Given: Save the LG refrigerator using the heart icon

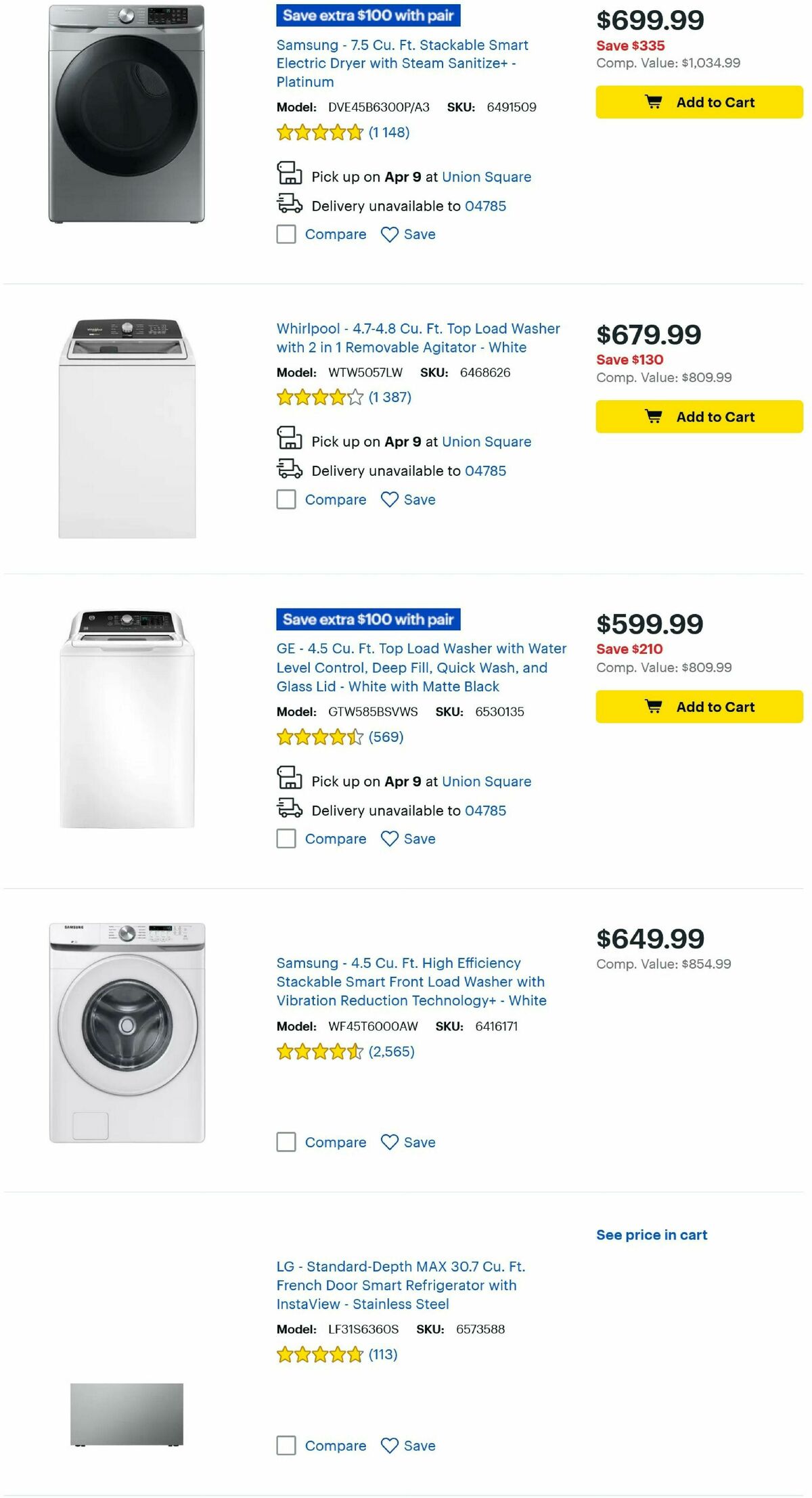Looking at the screenshot, I should tap(389, 1446).
